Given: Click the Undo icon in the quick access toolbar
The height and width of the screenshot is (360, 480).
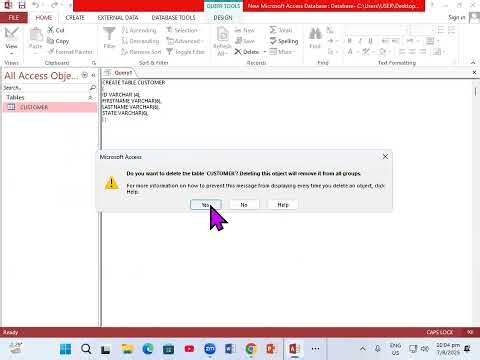Looking at the screenshot, I should 36,5.
